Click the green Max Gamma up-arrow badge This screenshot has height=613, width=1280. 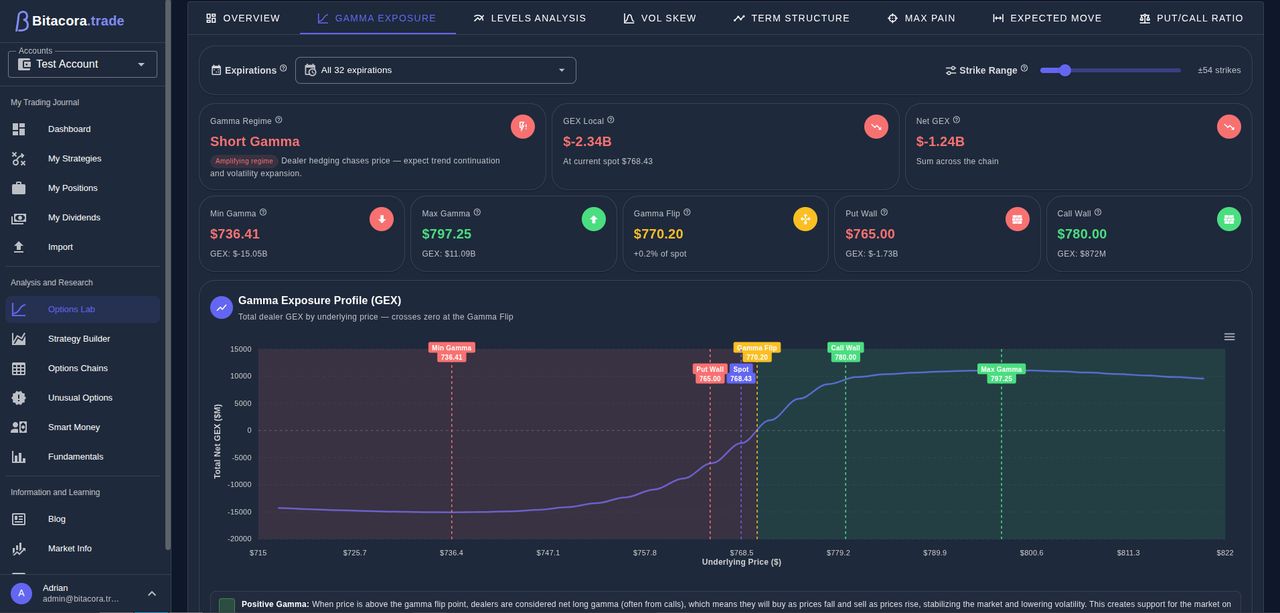pos(594,219)
